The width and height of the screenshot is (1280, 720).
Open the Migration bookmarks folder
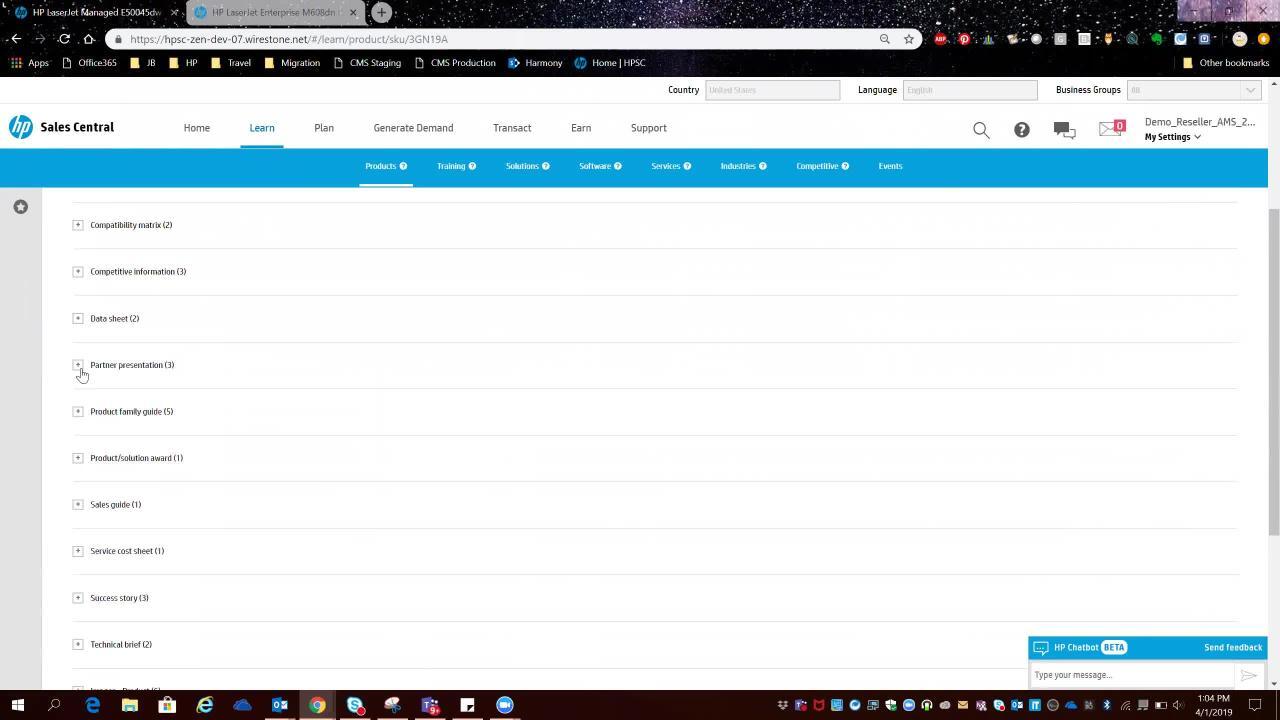pos(292,63)
